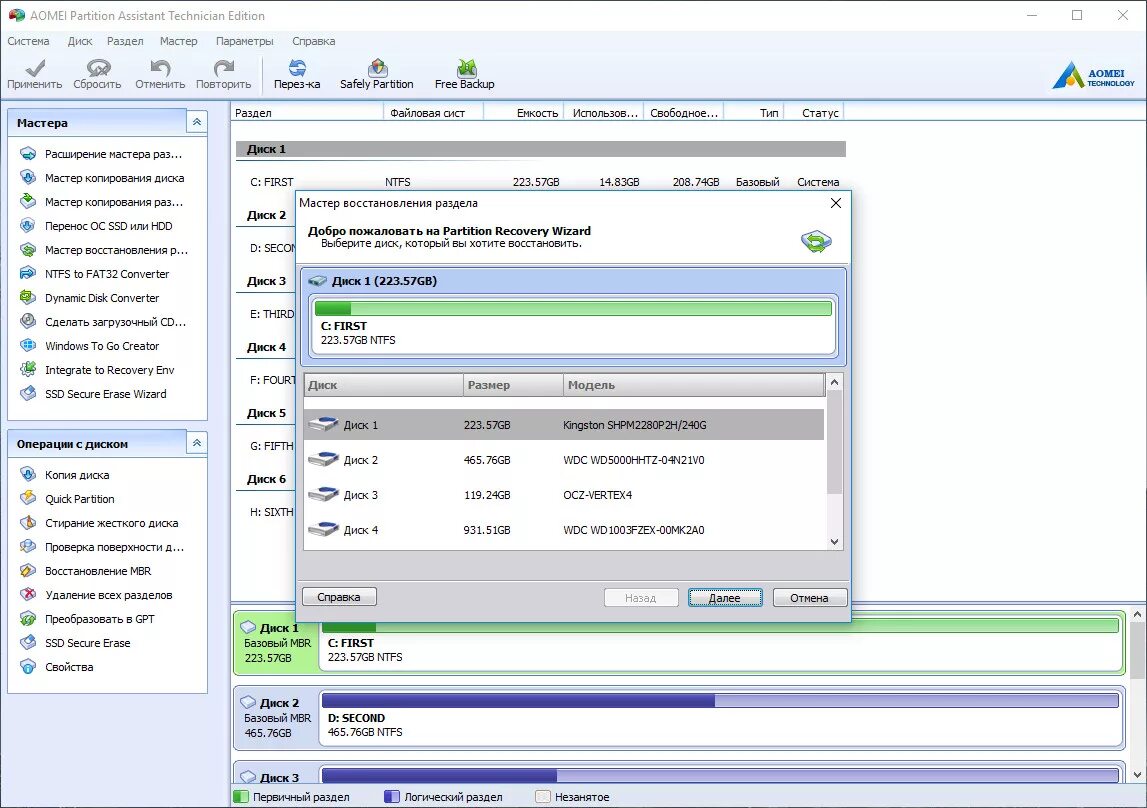Start Перенос ОС SSD или HDD
The height and width of the screenshot is (808, 1147).
click(x=97, y=226)
